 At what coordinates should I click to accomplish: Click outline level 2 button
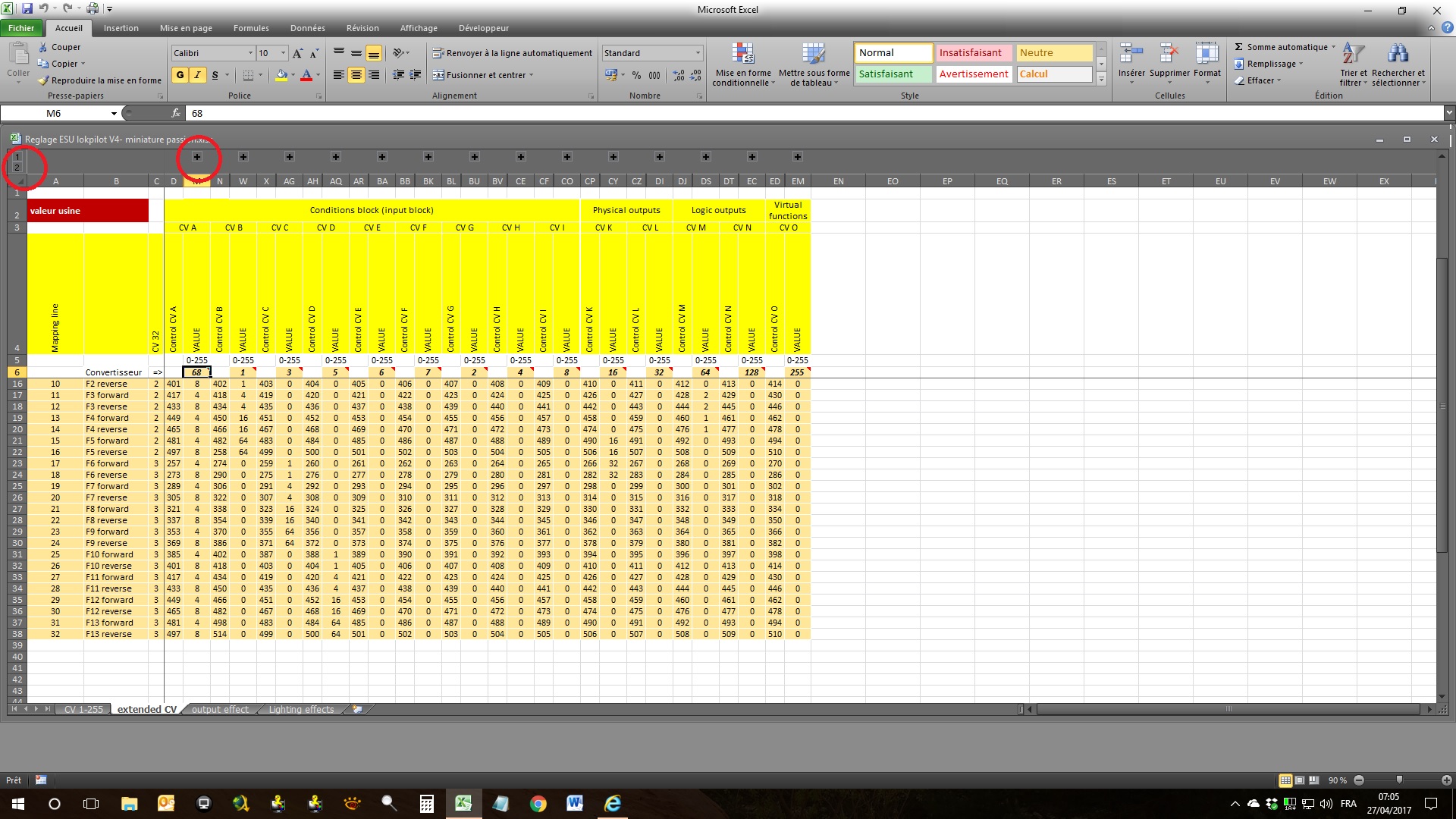click(17, 168)
